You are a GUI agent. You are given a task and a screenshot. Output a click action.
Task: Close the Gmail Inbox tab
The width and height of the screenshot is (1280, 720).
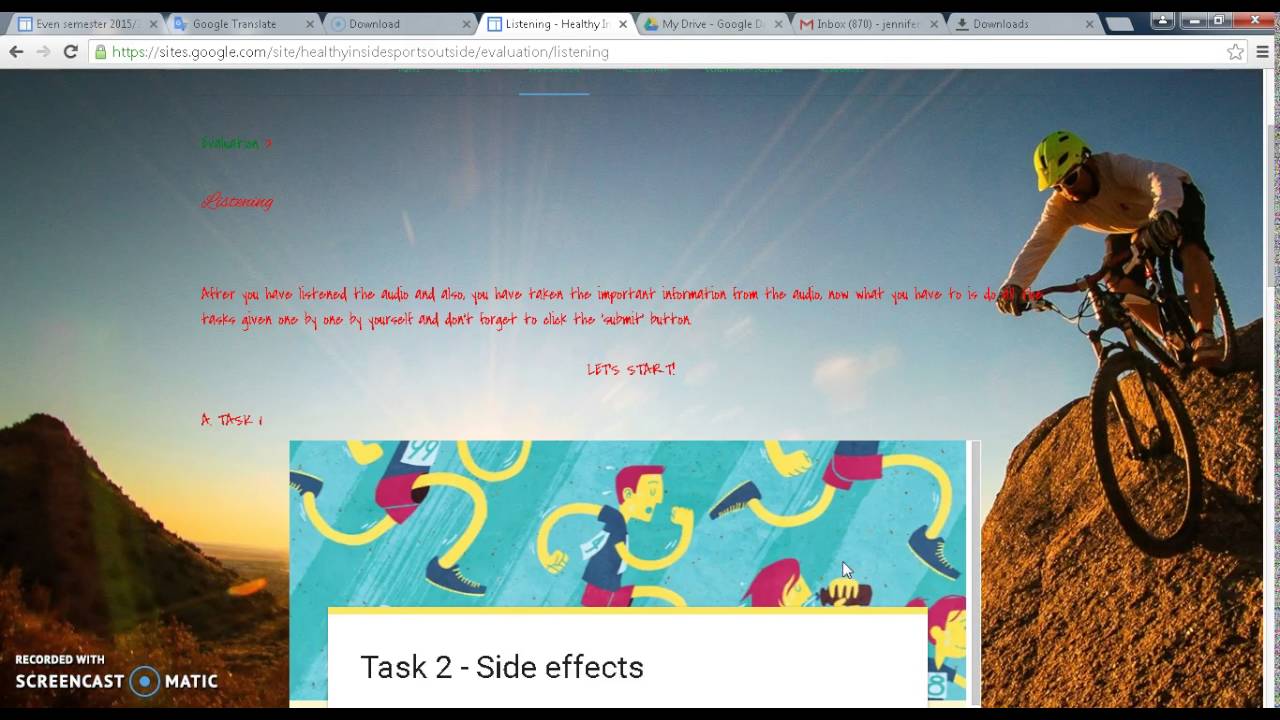tap(934, 24)
